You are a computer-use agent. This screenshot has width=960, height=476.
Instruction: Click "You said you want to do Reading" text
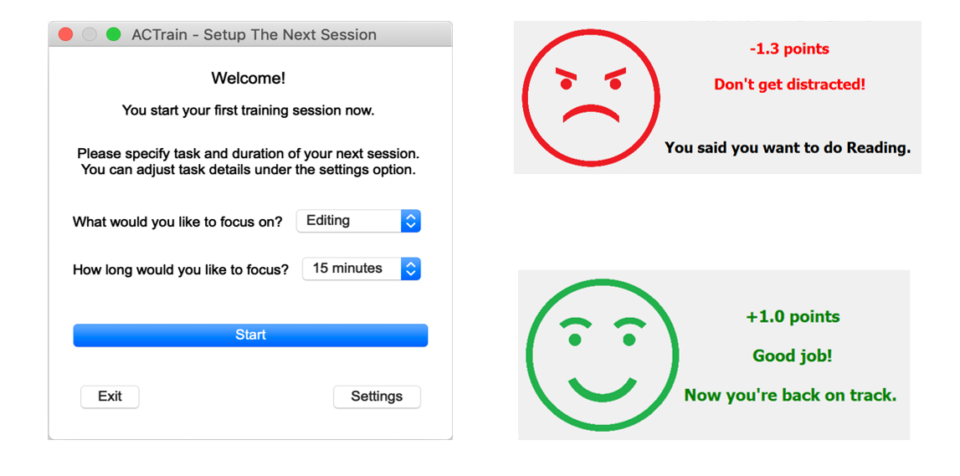click(x=787, y=148)
